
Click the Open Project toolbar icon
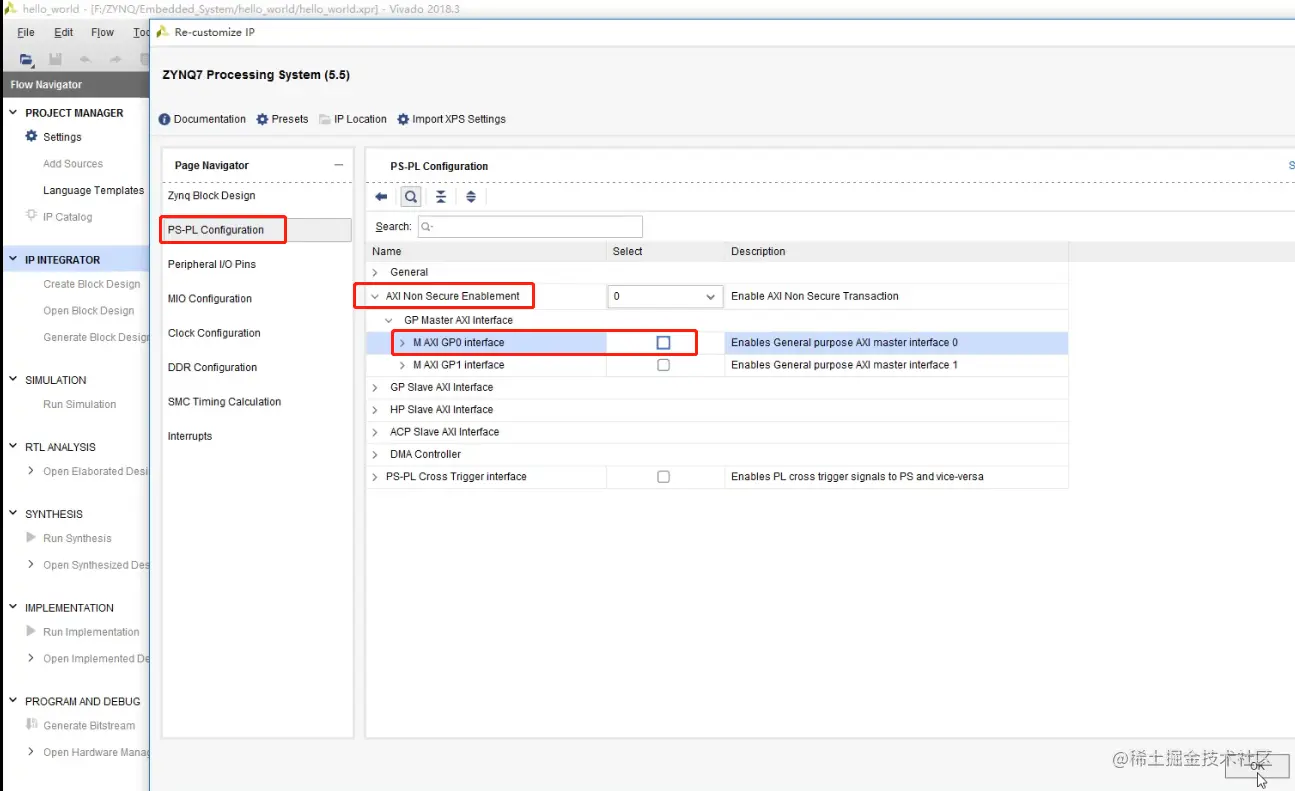tap(26, 60)
